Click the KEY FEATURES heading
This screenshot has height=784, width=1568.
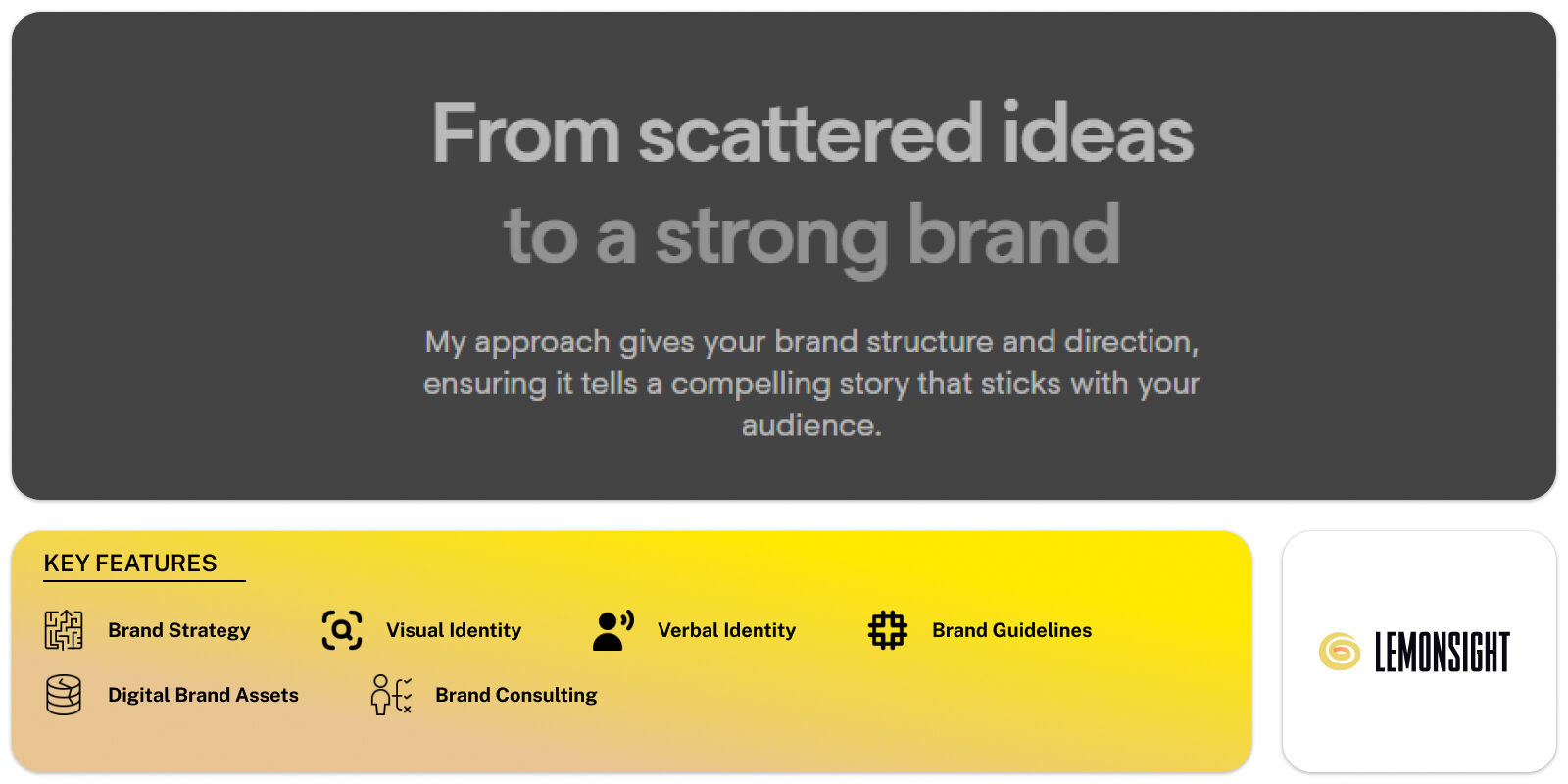click(x=130, y=563)
